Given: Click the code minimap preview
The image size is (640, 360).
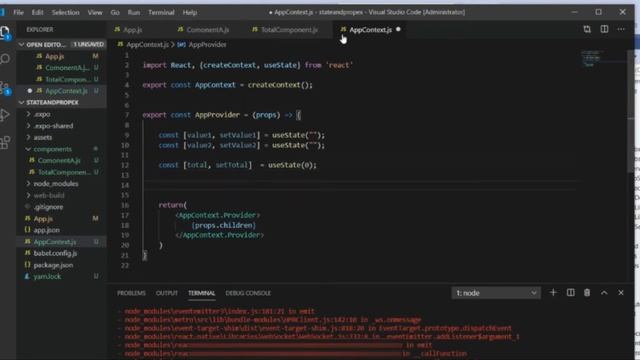Looking at the screenshot, I should point(592,58).
